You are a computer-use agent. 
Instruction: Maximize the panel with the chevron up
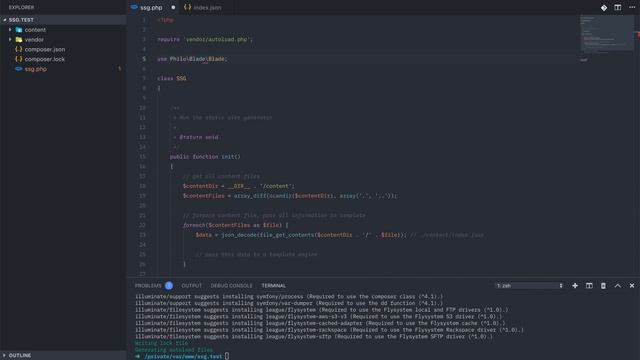[x=618, y=286]
